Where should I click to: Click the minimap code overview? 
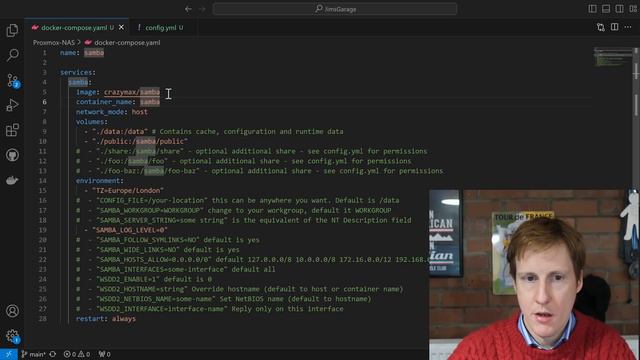click(x=612, y=57)
